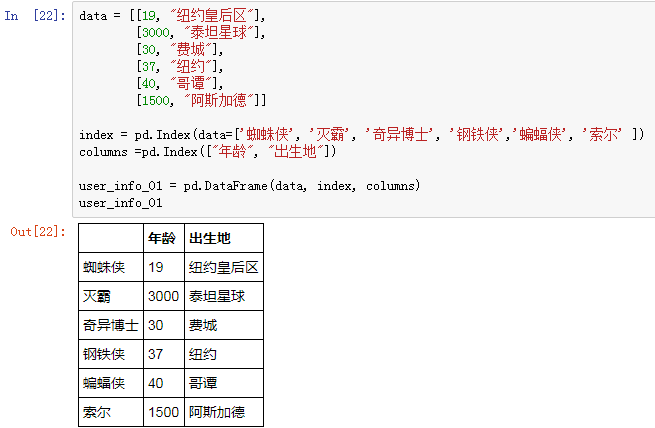Click the 蜘蛛侠 row label in the table
The width and height of the screenshot is (655, 428).
point(111,267)
